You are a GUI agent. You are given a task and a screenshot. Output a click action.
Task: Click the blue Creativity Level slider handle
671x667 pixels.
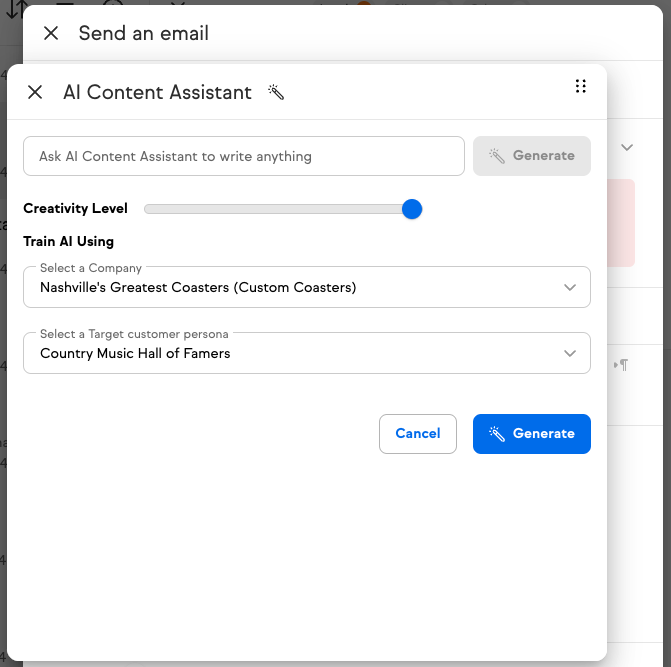412,209
